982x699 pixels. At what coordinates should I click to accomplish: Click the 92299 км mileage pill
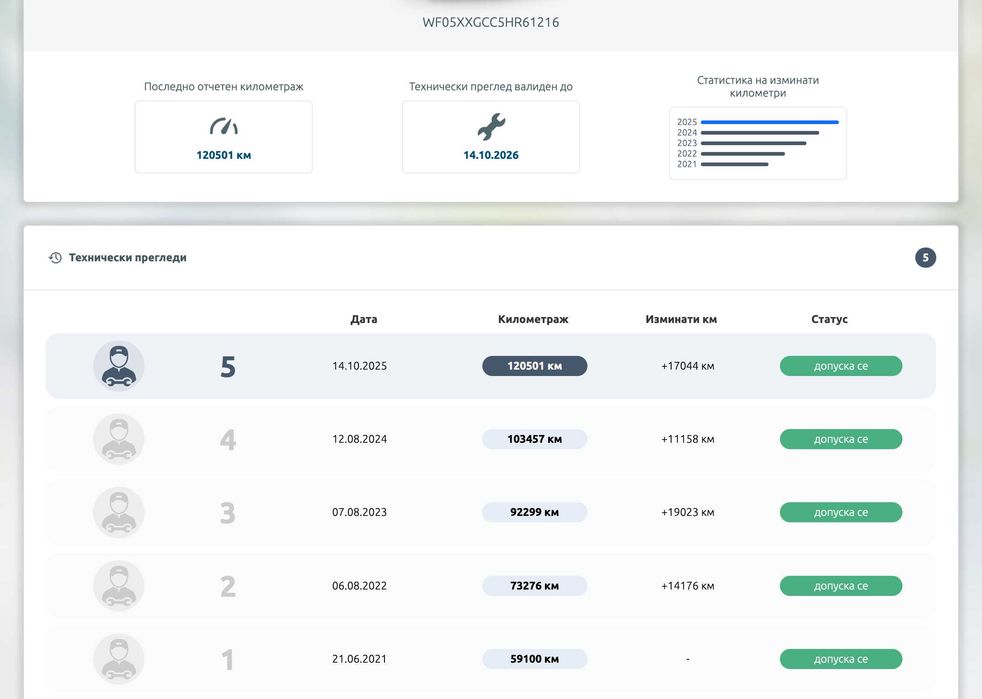point(534,512)
